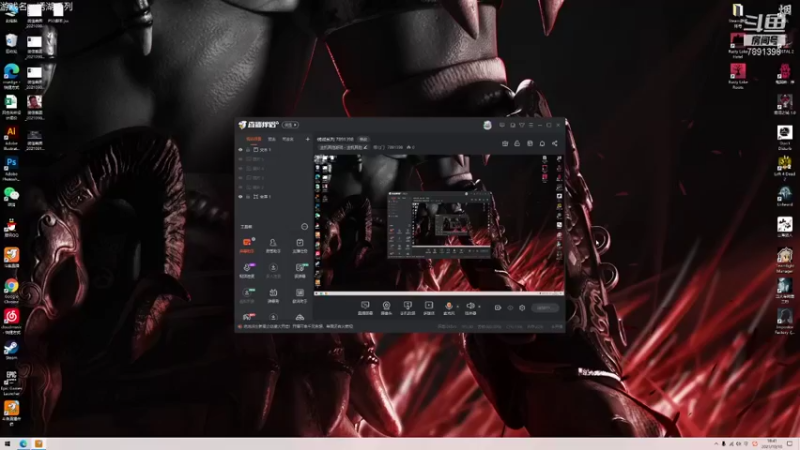The width and height of the screenshot is (800, 450).
Task: Click the speaker volume icon
Action: pos(470,307)
